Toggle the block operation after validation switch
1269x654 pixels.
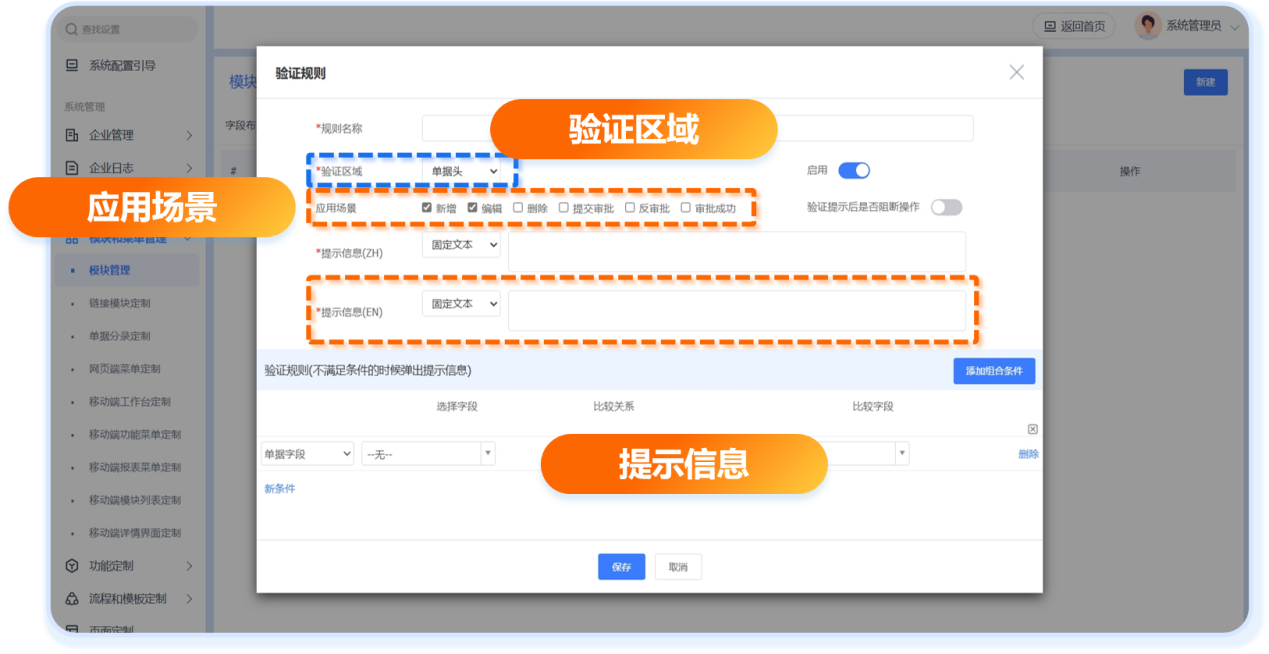pyautogui.click(x=946, y=207)
